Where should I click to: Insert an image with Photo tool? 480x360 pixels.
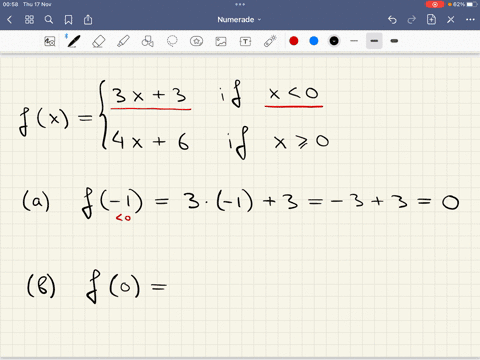point(221,41)
